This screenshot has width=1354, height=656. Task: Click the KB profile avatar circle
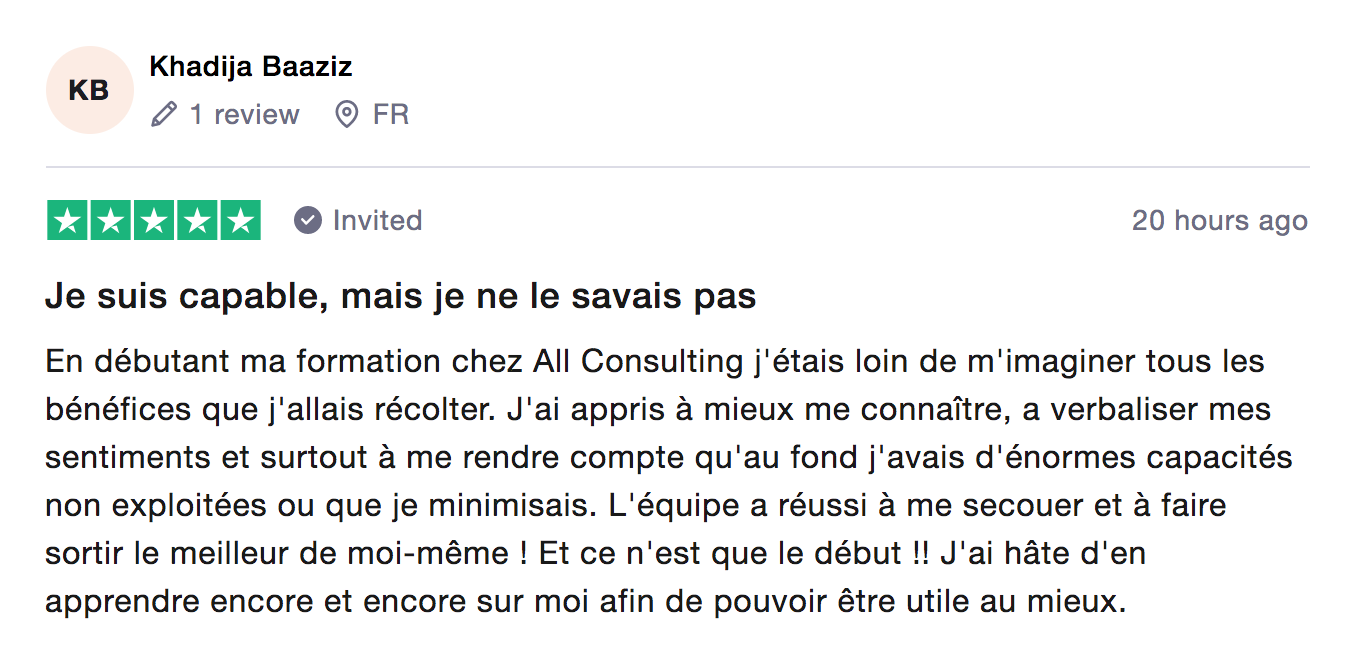pos(89,90)
